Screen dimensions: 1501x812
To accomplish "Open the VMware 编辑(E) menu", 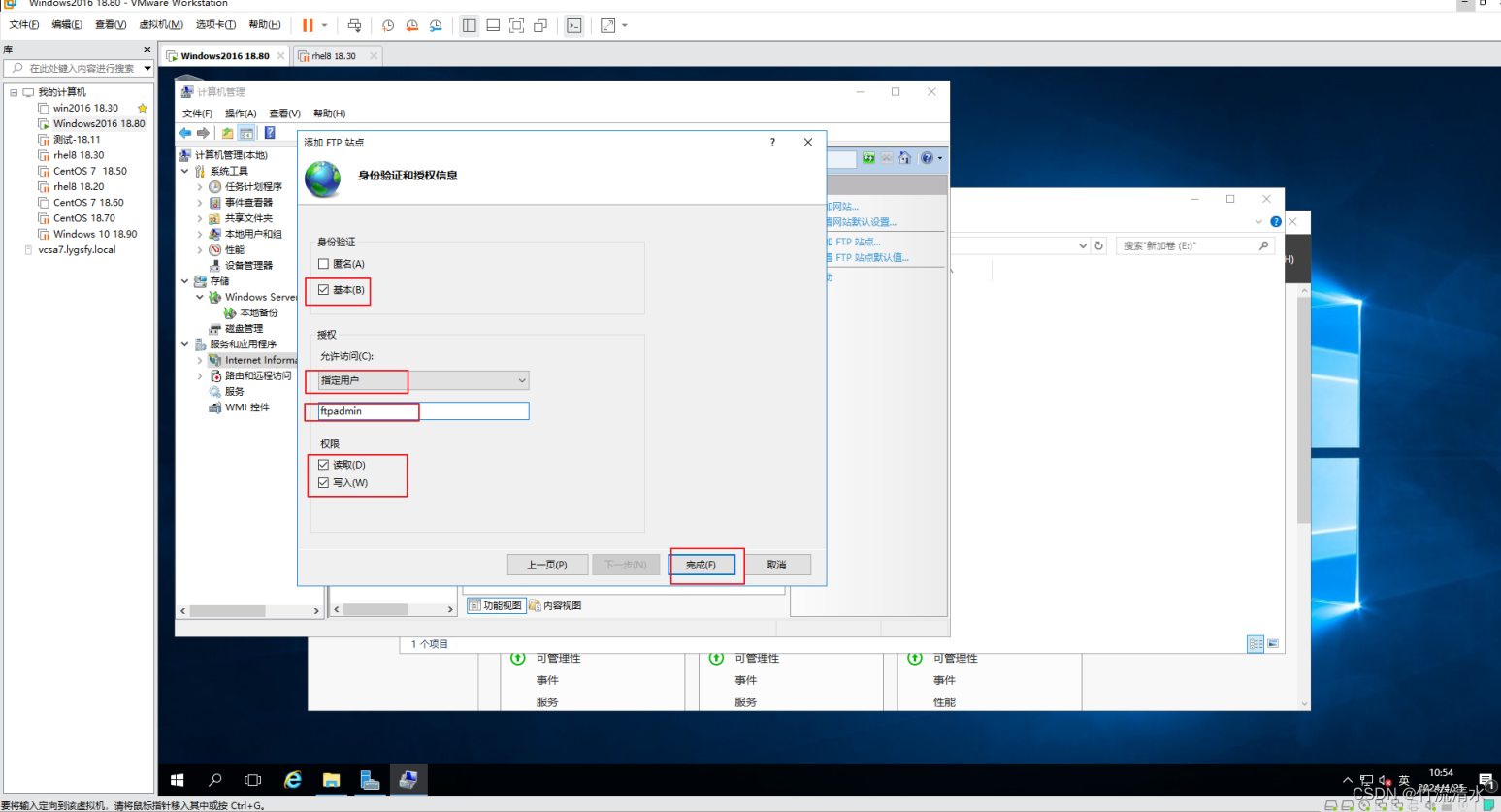I will (x=67, y=25).
